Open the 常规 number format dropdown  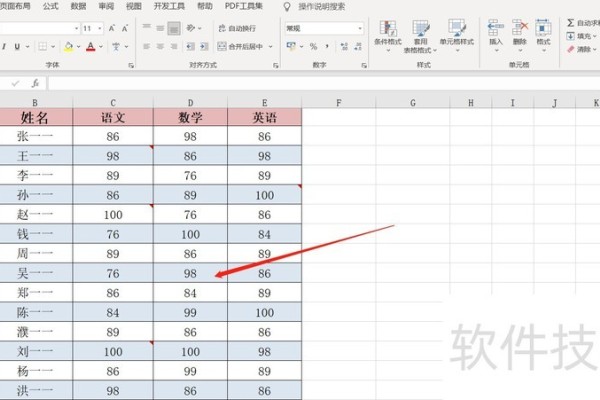point(360,28)
